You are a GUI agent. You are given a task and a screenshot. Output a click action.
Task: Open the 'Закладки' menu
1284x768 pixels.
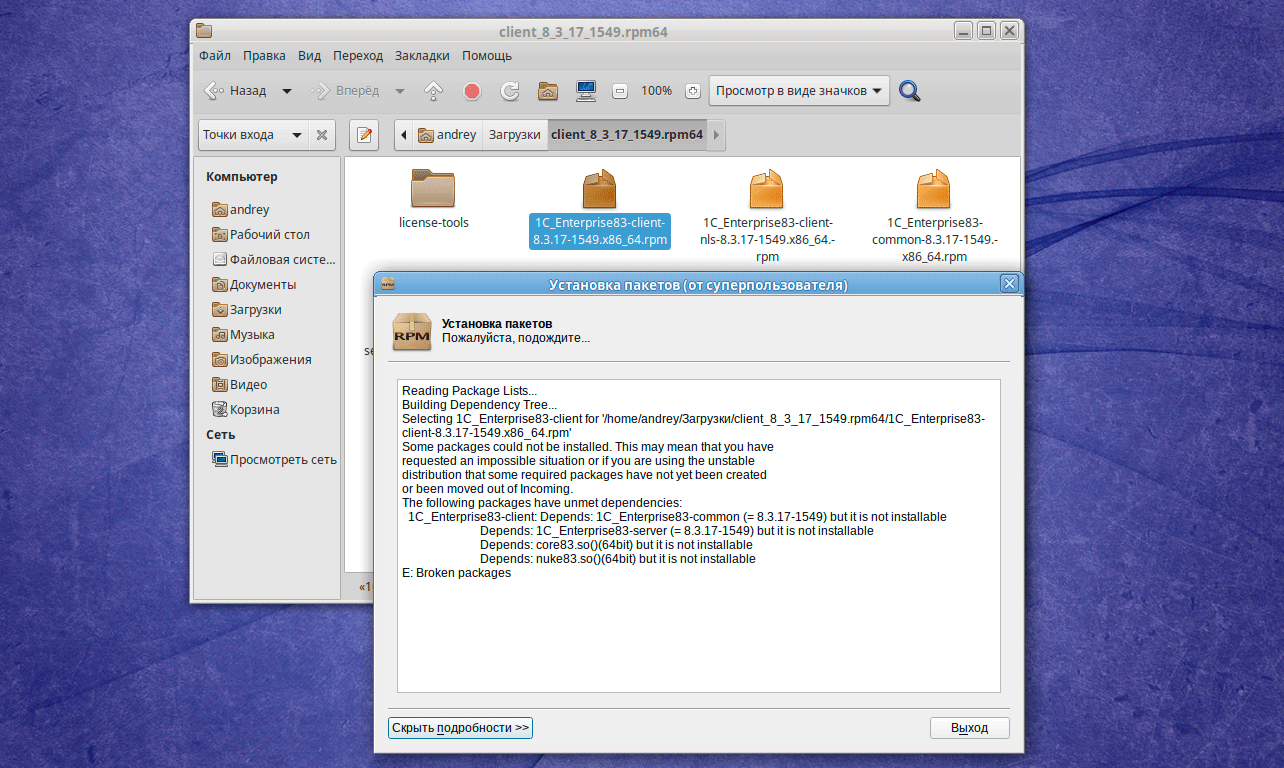pyautogui.click(x=422, y=56)
